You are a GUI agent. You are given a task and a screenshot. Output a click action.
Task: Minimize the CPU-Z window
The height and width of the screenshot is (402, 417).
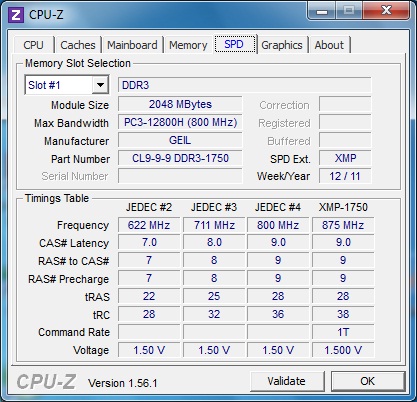coord(322,11)
